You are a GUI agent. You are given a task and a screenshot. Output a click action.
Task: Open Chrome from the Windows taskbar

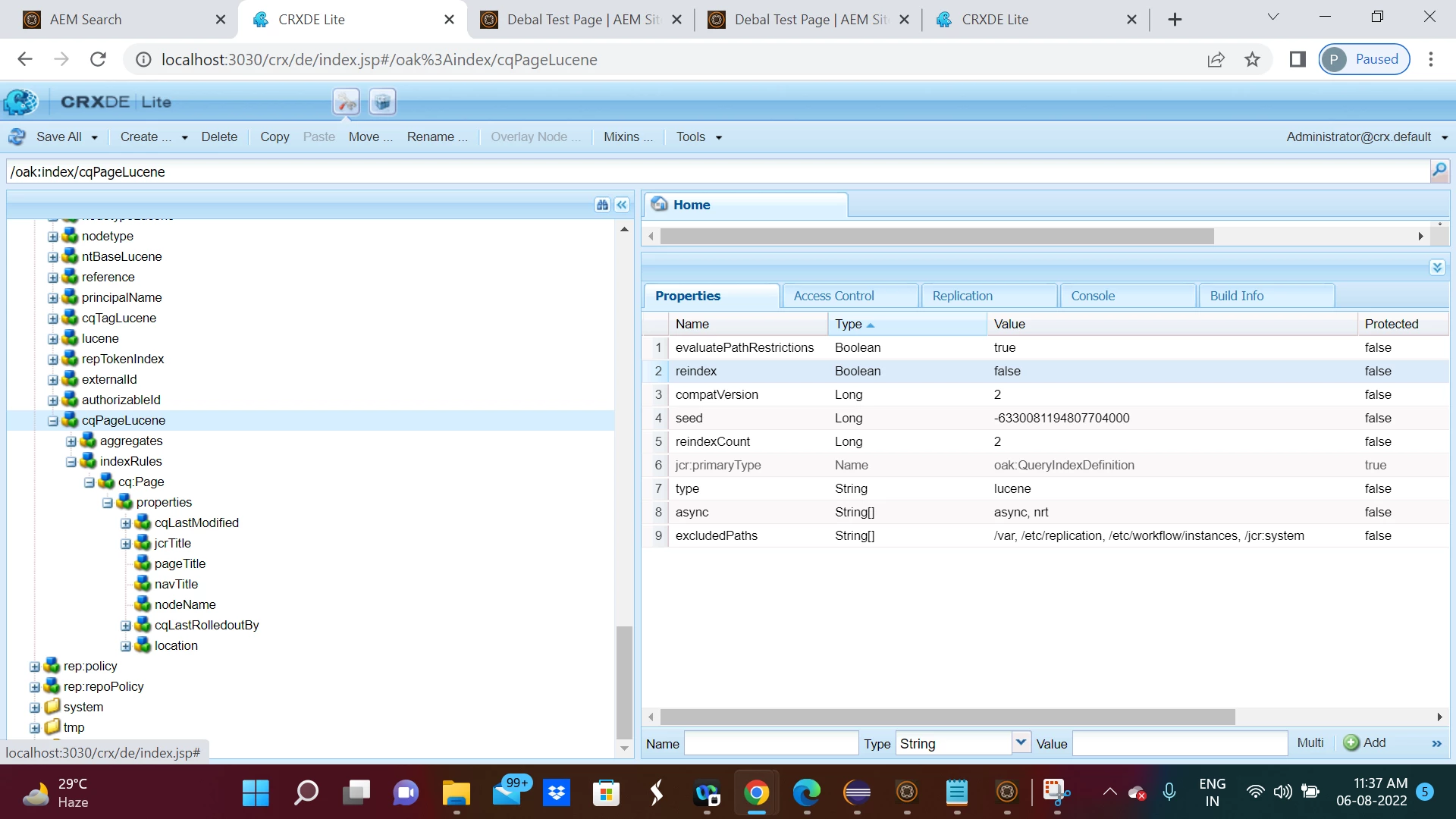point(756,793)
